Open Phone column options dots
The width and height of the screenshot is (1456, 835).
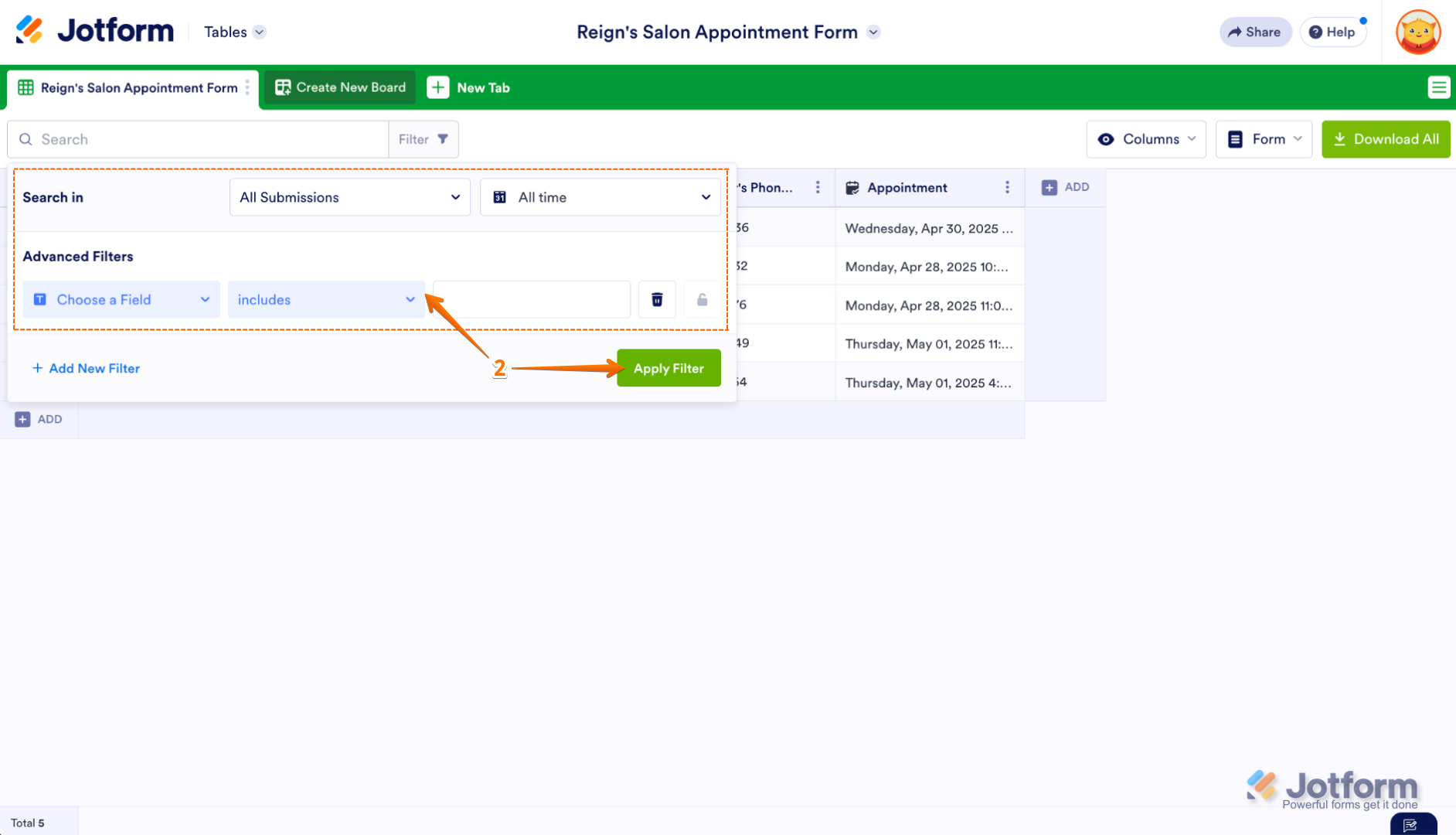coord(818,187)
